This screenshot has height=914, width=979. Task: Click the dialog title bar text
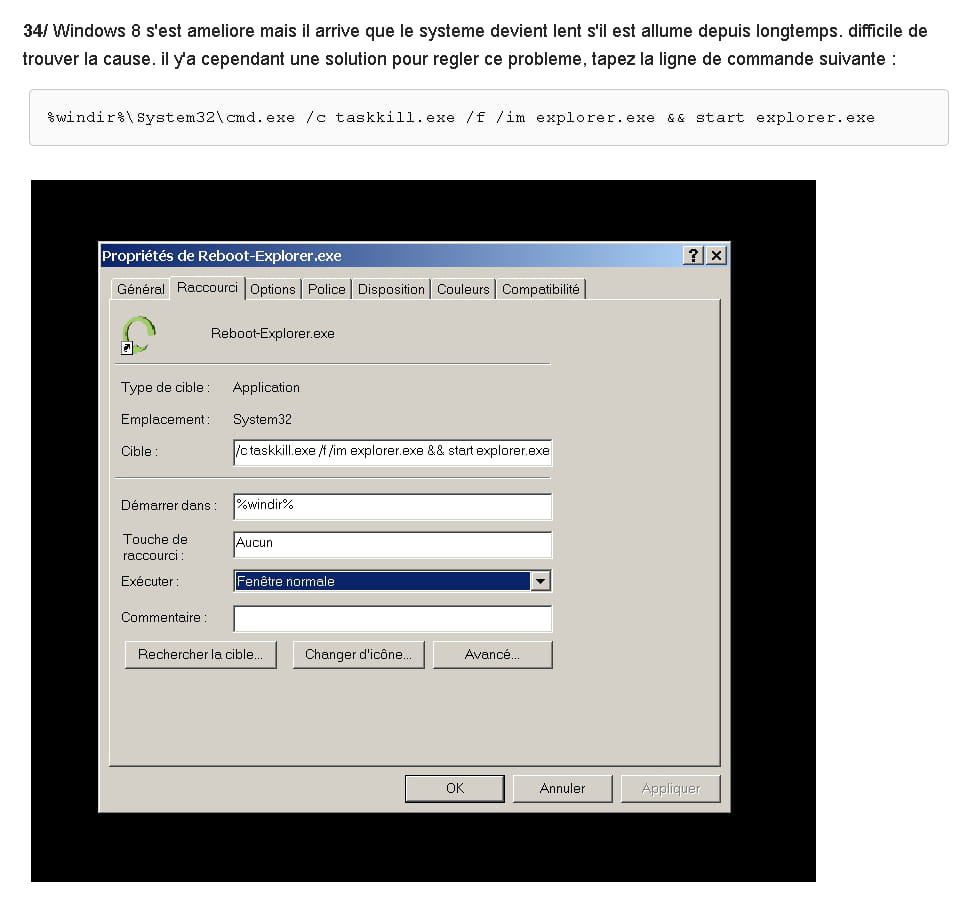(222, 256)
